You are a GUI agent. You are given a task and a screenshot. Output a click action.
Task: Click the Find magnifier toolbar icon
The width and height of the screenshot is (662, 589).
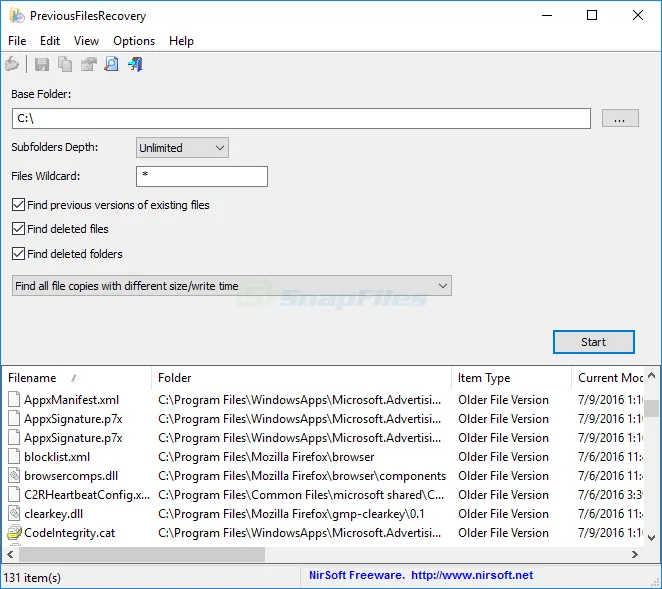tap(111, 64)
